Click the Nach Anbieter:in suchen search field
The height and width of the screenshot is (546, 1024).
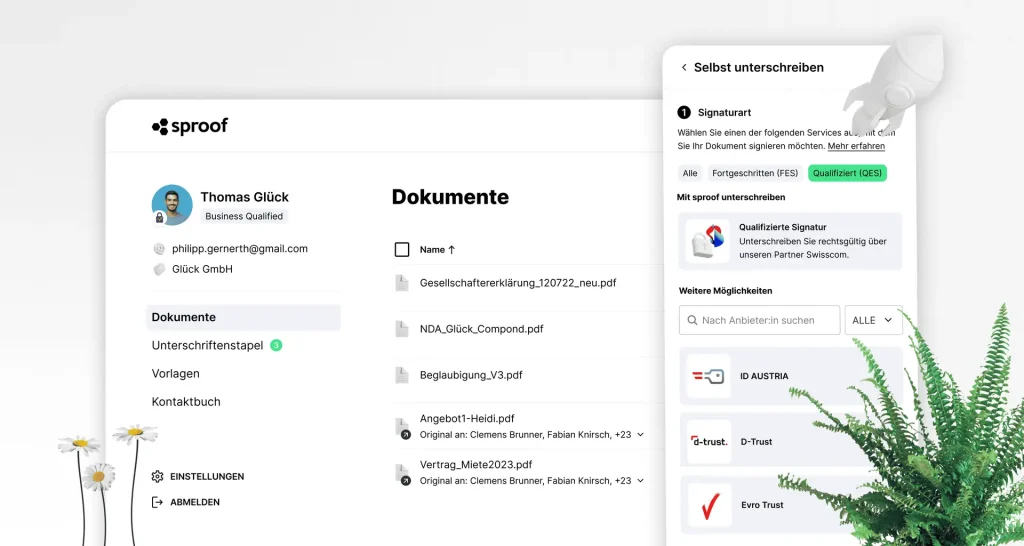coord(758,320)
